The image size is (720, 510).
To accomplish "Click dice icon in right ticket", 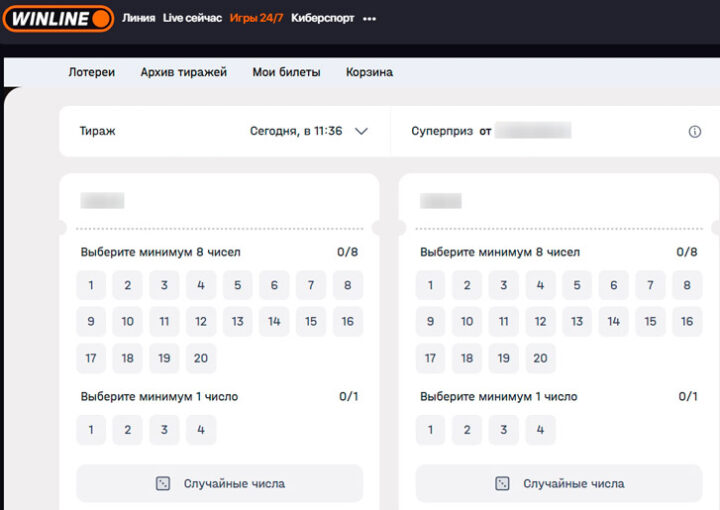I will click(x=502, y=483).
